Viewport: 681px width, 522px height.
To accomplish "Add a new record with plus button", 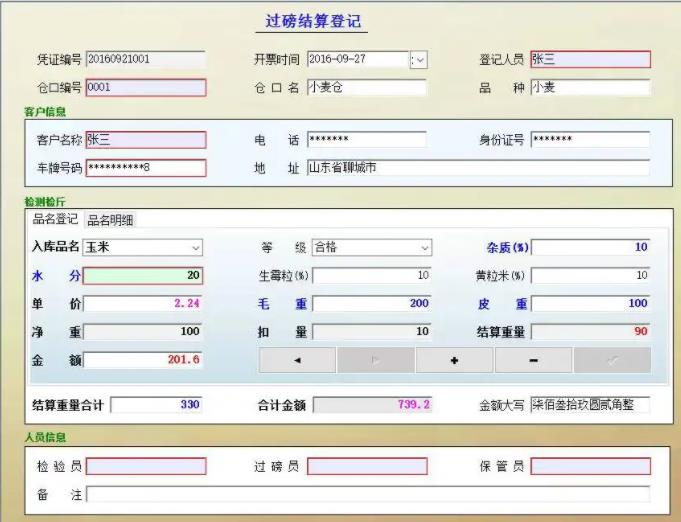I will (x=455, y=360).
